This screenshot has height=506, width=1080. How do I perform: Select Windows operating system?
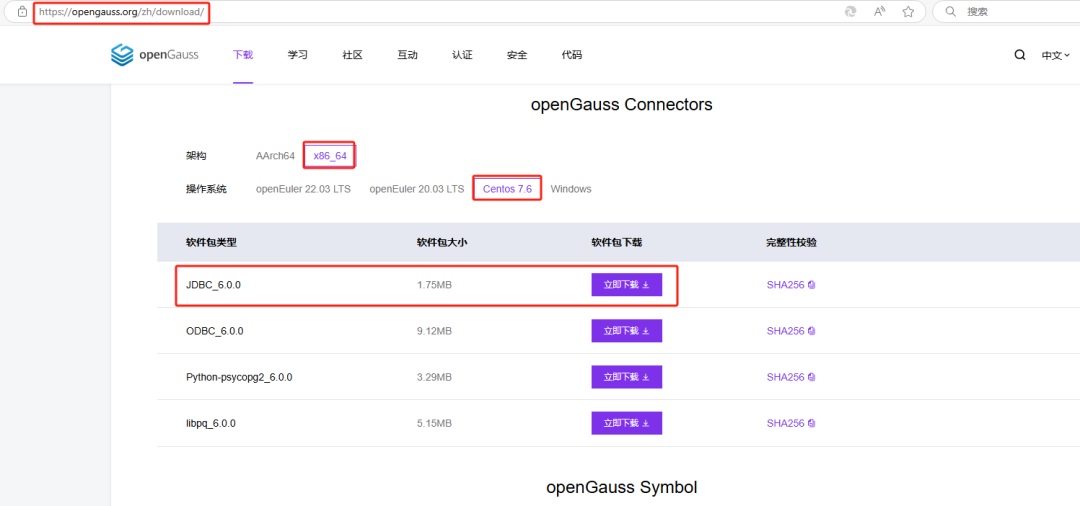571,189
